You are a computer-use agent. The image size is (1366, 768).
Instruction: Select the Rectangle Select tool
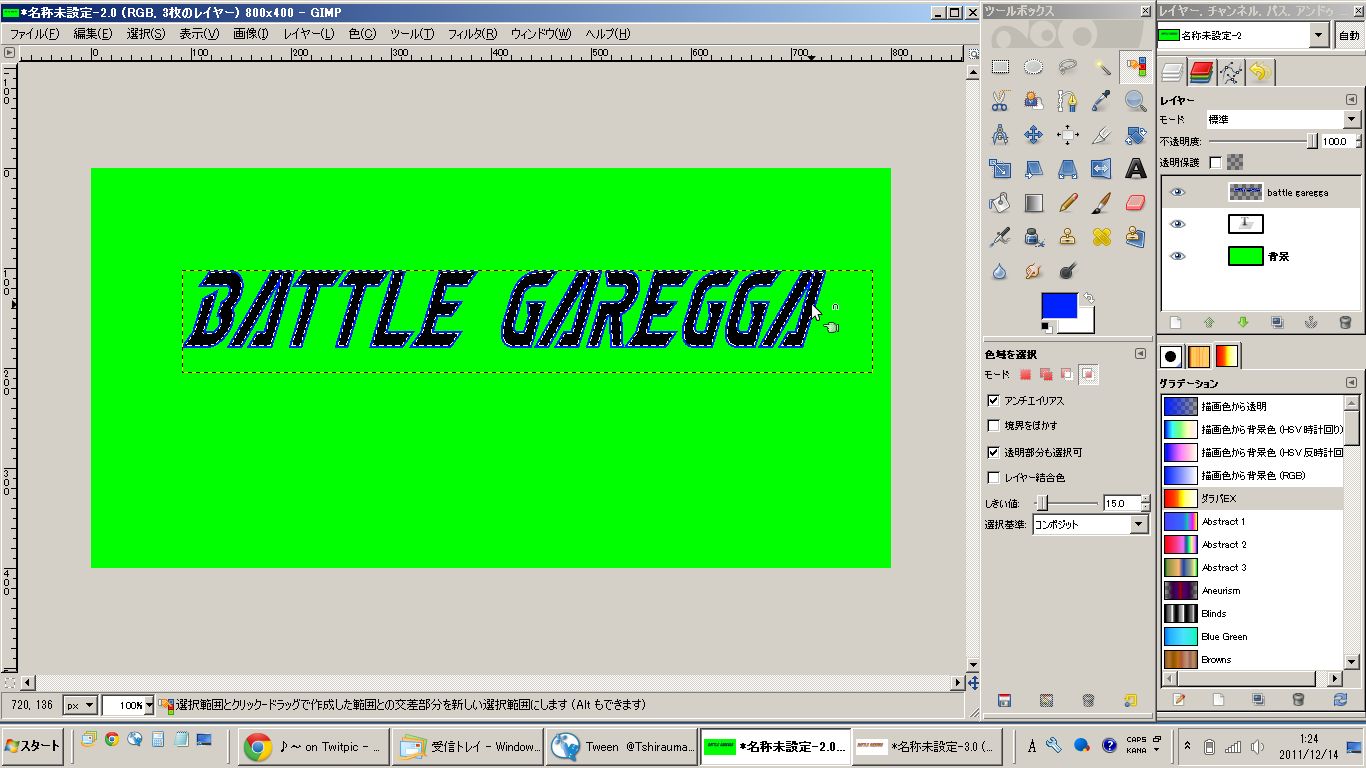coord(1000,67)
